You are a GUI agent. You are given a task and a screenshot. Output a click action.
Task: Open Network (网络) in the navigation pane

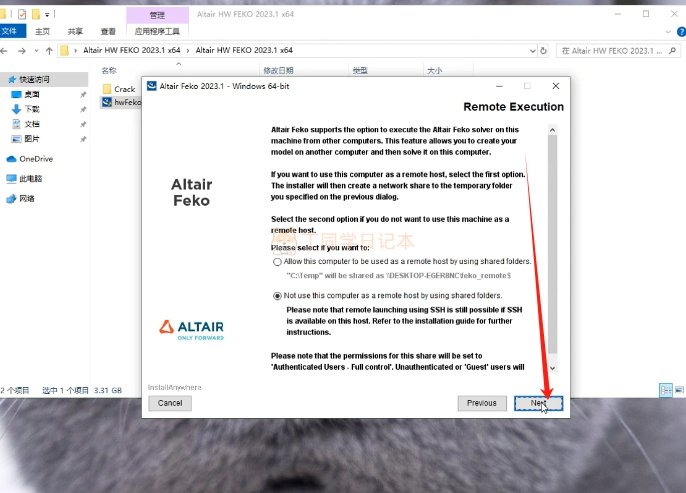[x=27, y=198]
